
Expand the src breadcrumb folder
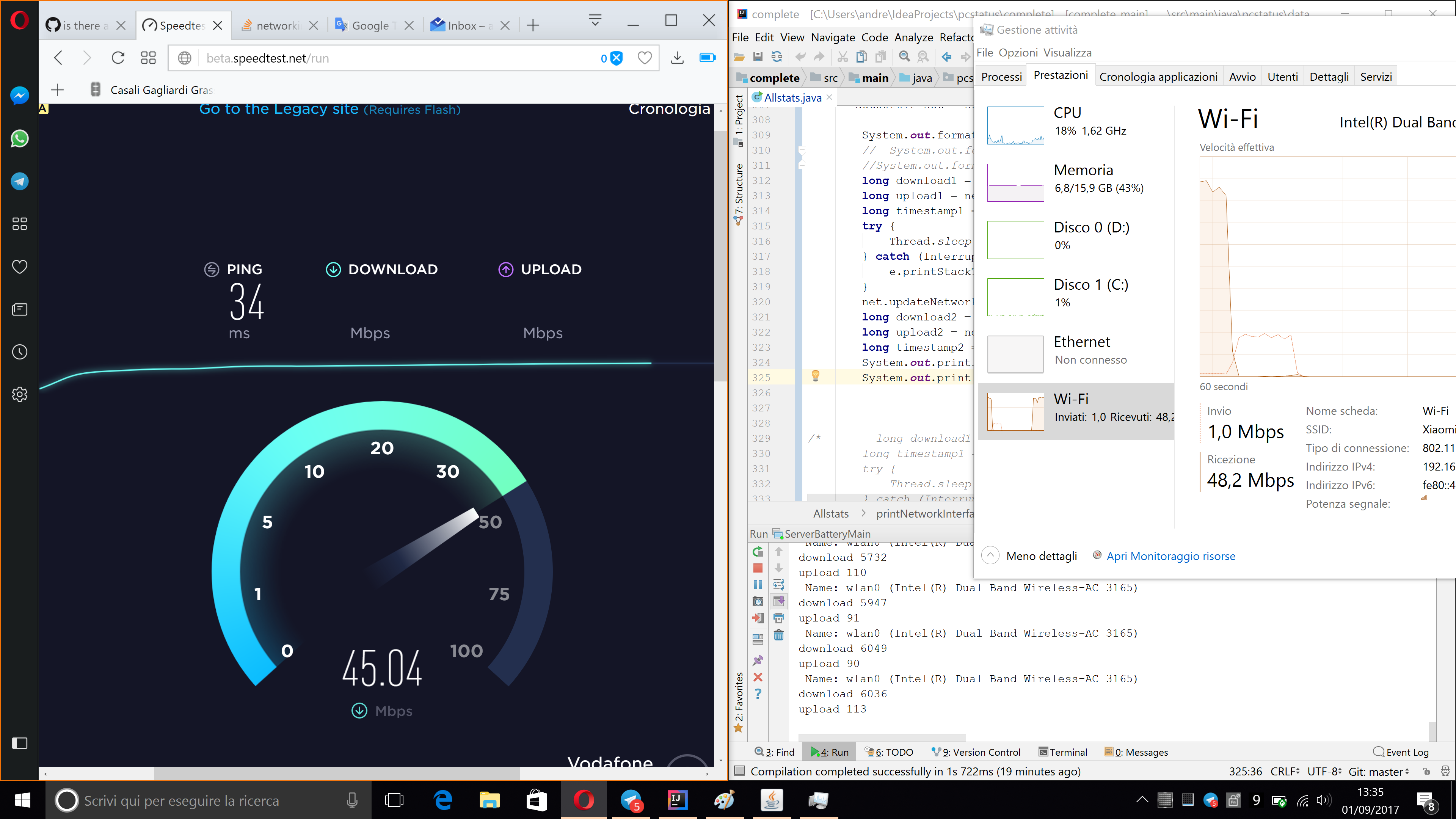(x=824, y=78)
